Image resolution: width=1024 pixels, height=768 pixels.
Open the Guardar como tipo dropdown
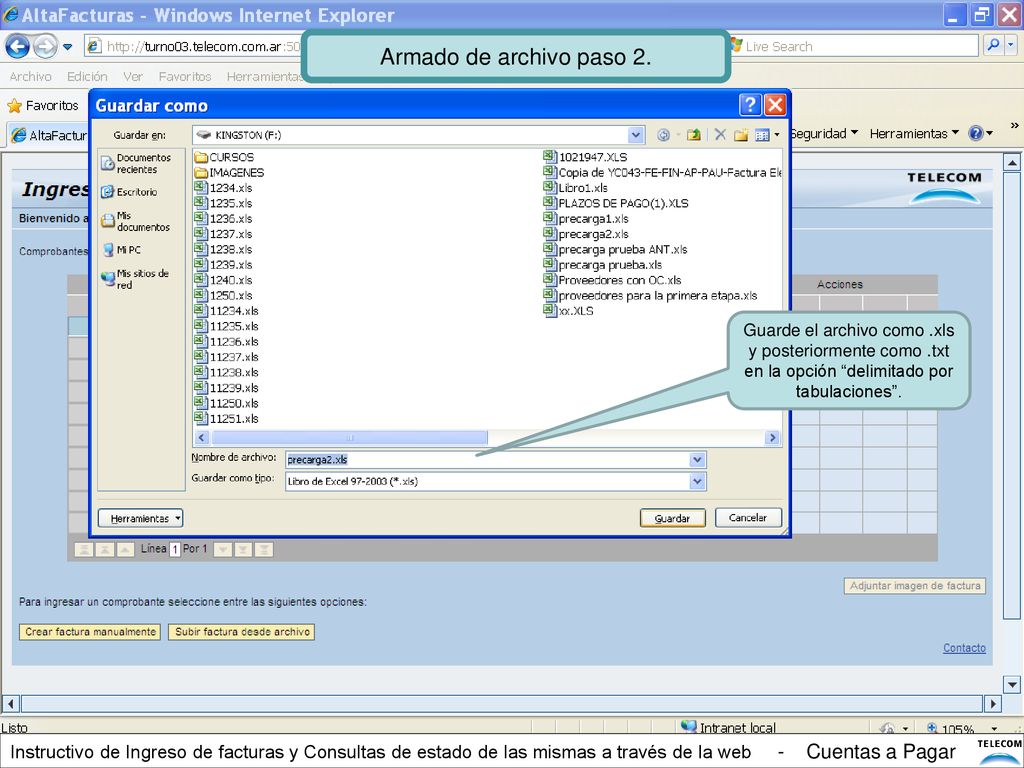tap(697, 481)
